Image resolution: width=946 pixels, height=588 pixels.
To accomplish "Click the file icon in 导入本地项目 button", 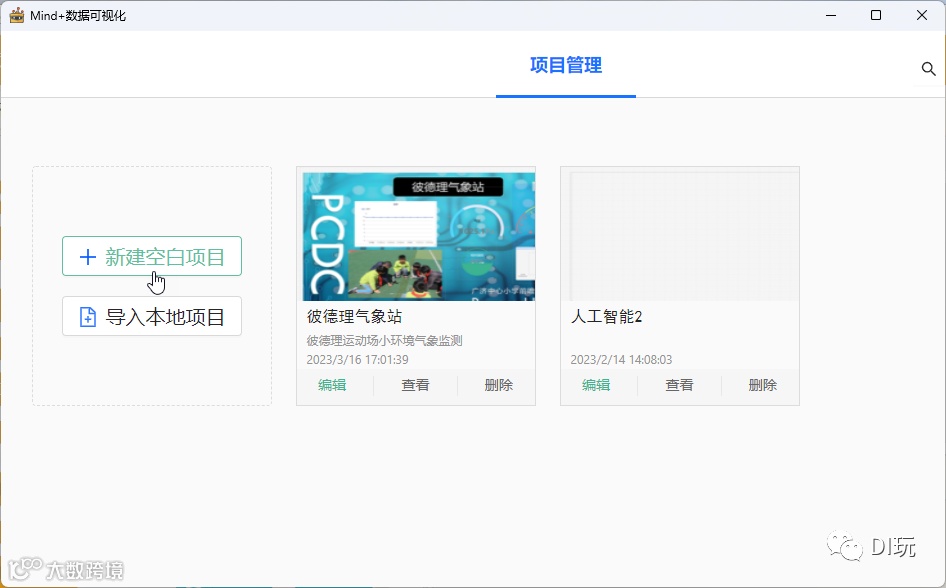I will (87, 317).
